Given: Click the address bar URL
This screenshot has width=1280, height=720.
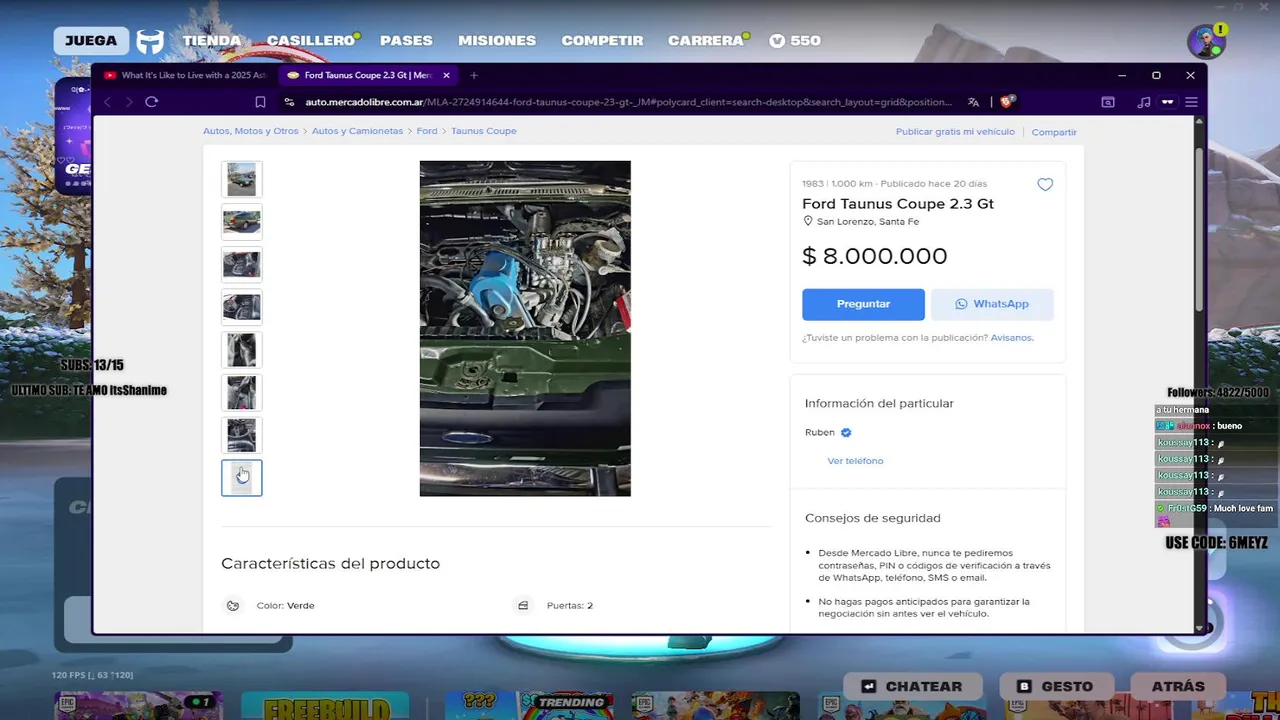Looking at the screenshot, I should [x=628, y=102].
